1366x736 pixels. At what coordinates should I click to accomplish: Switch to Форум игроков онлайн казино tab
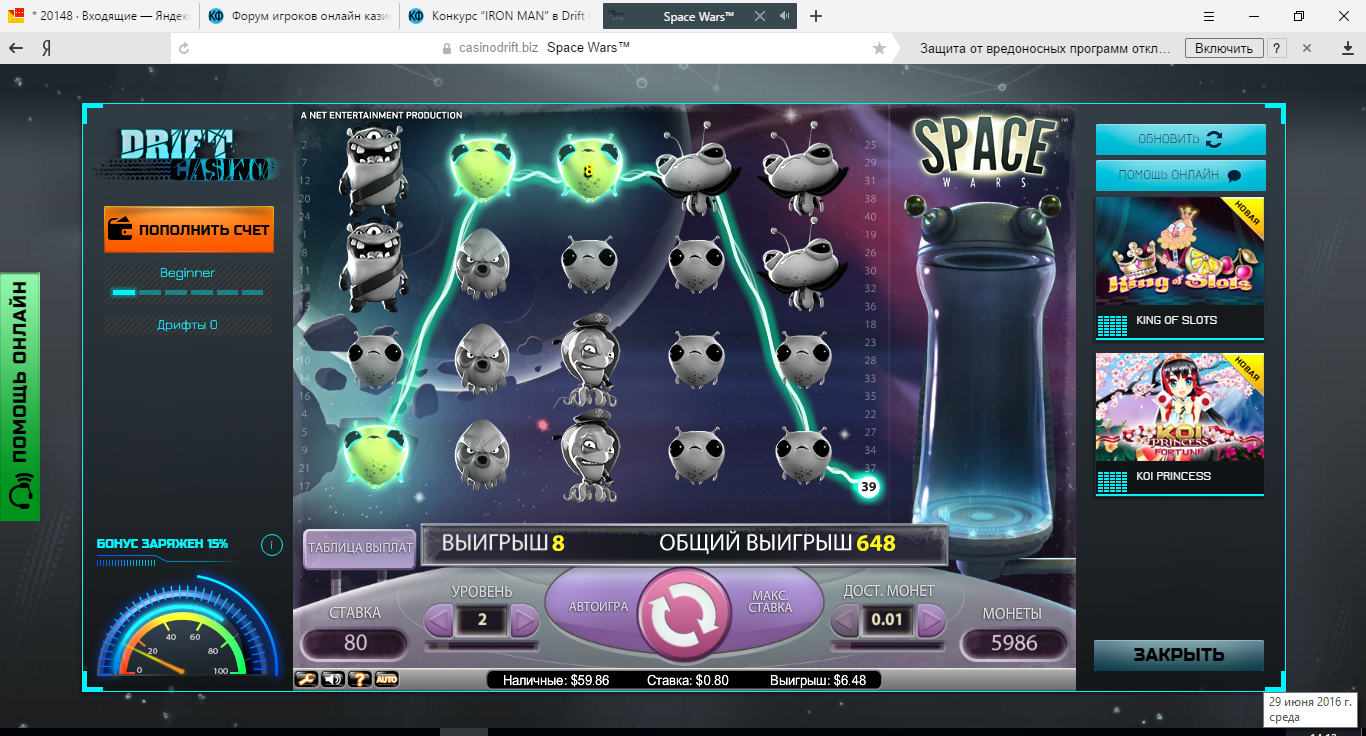[x=298, y=16]
